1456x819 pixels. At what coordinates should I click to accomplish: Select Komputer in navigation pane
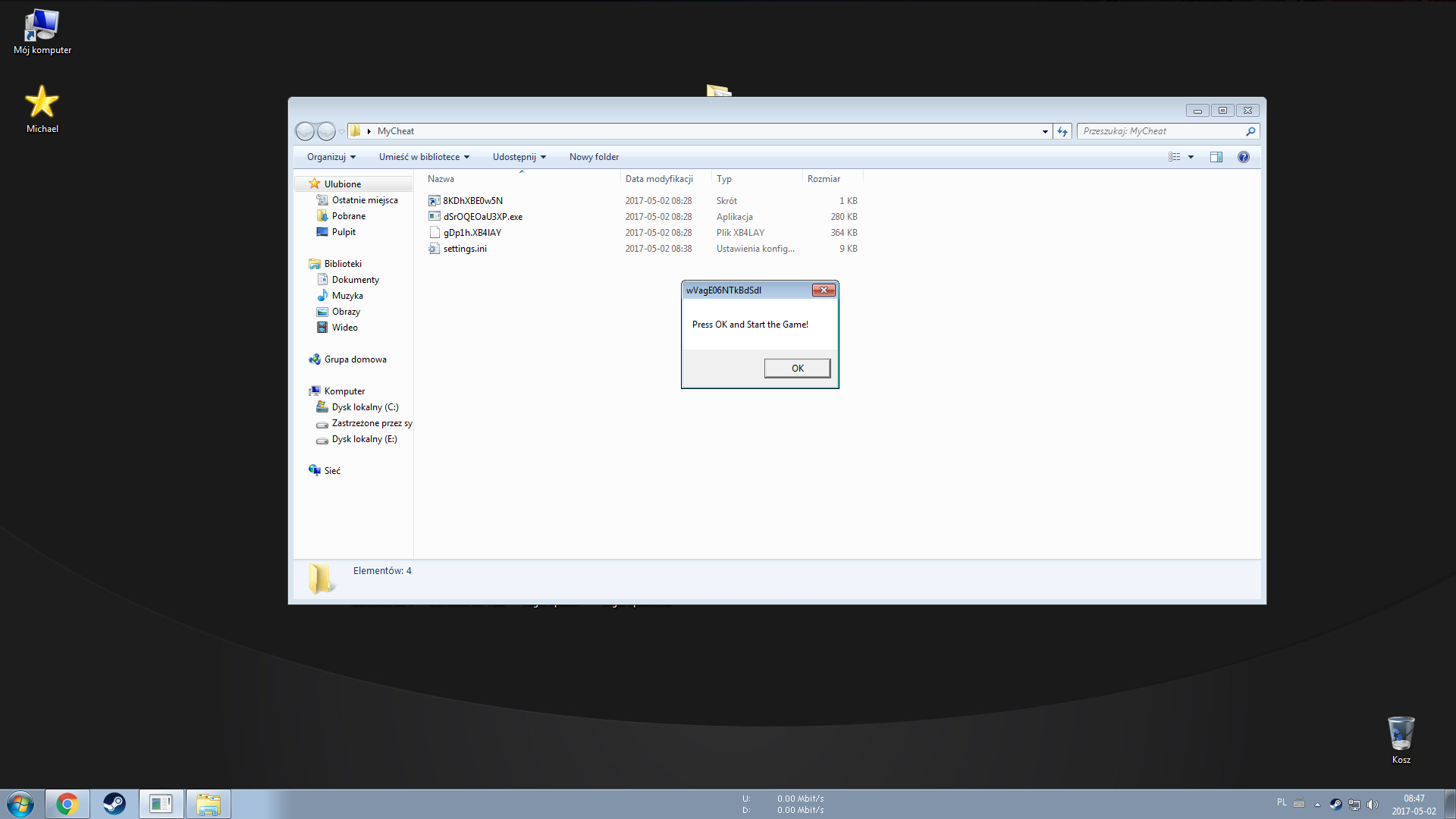[344, 391]
